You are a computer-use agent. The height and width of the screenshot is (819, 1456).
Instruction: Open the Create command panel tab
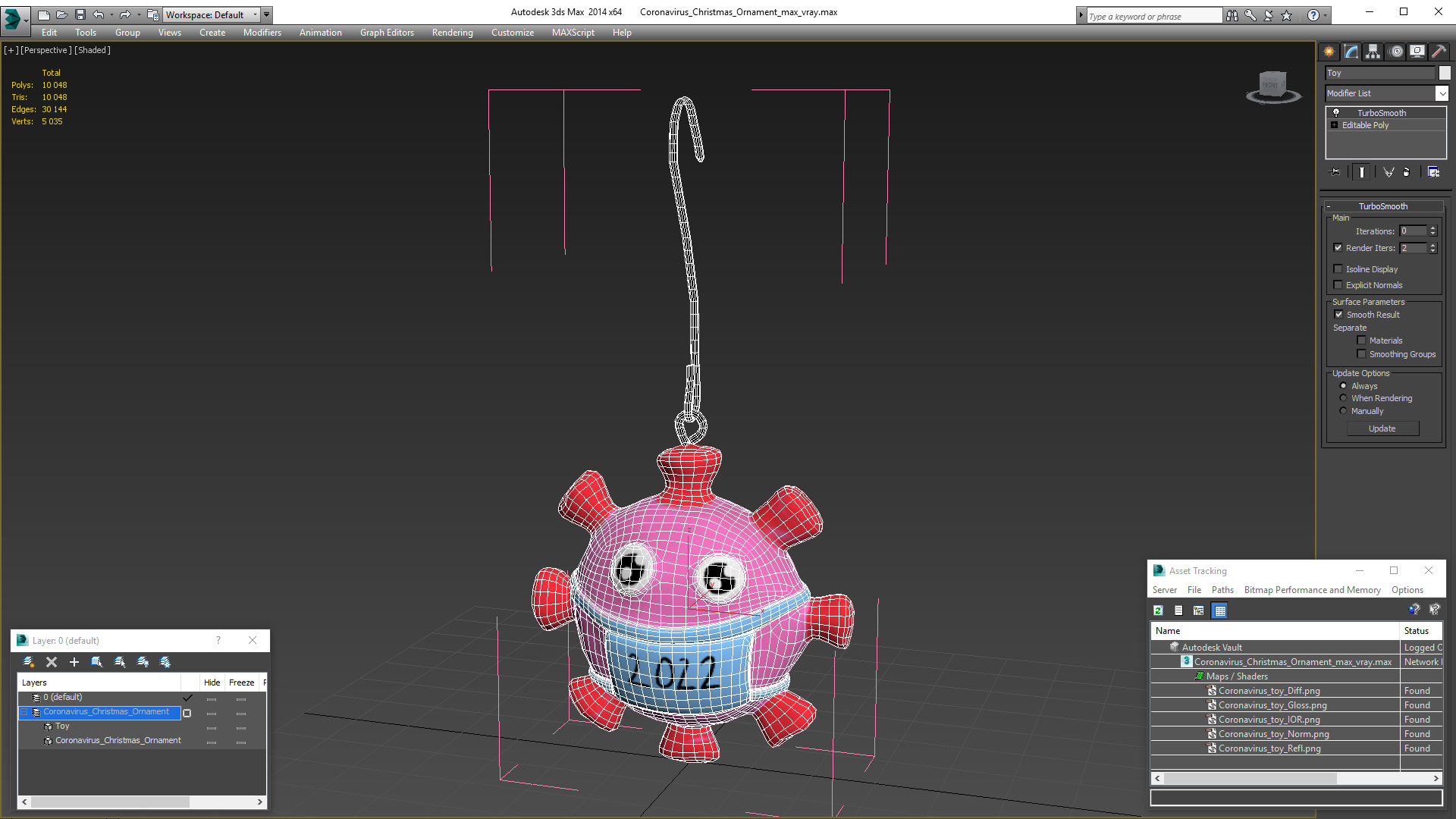[1329, 52]
